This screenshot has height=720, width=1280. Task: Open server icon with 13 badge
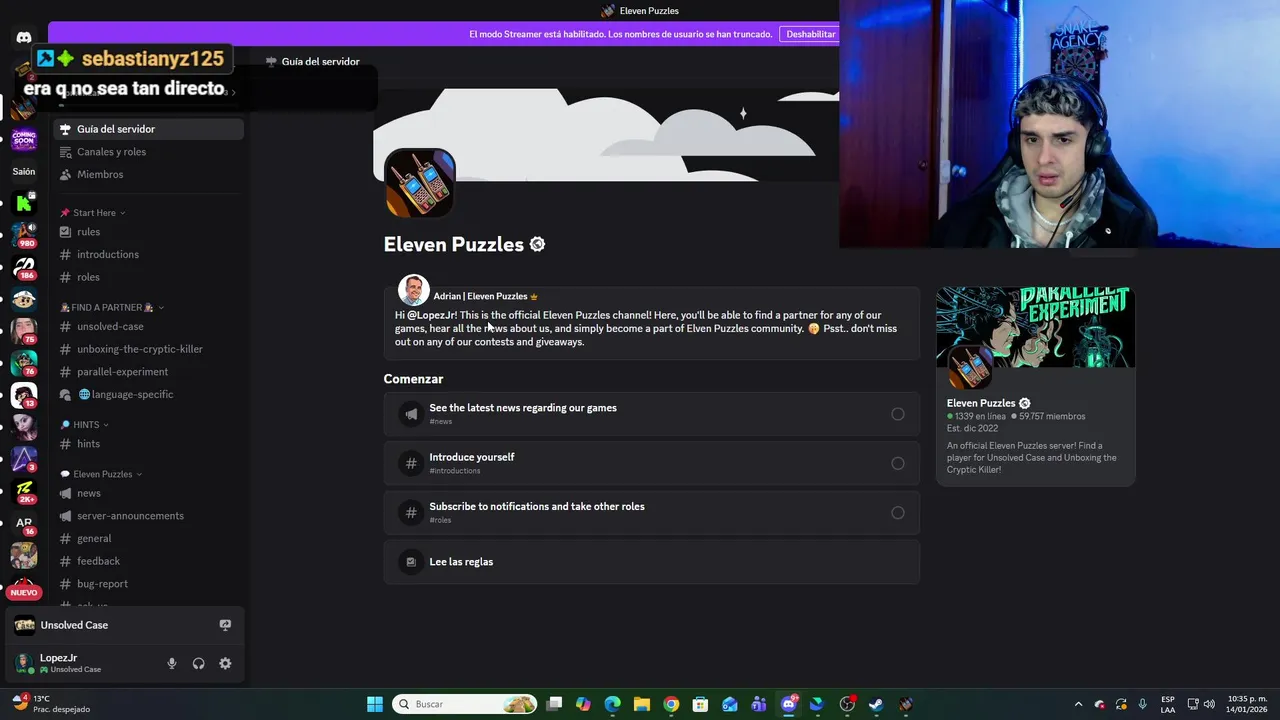pos(24,395)
